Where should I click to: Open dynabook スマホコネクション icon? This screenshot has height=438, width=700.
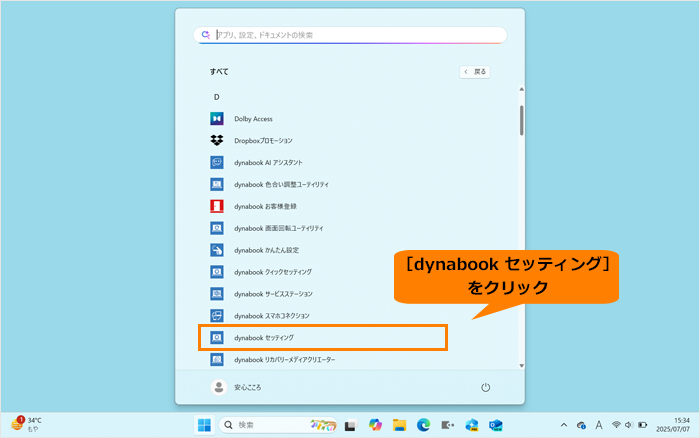(217, 316)
